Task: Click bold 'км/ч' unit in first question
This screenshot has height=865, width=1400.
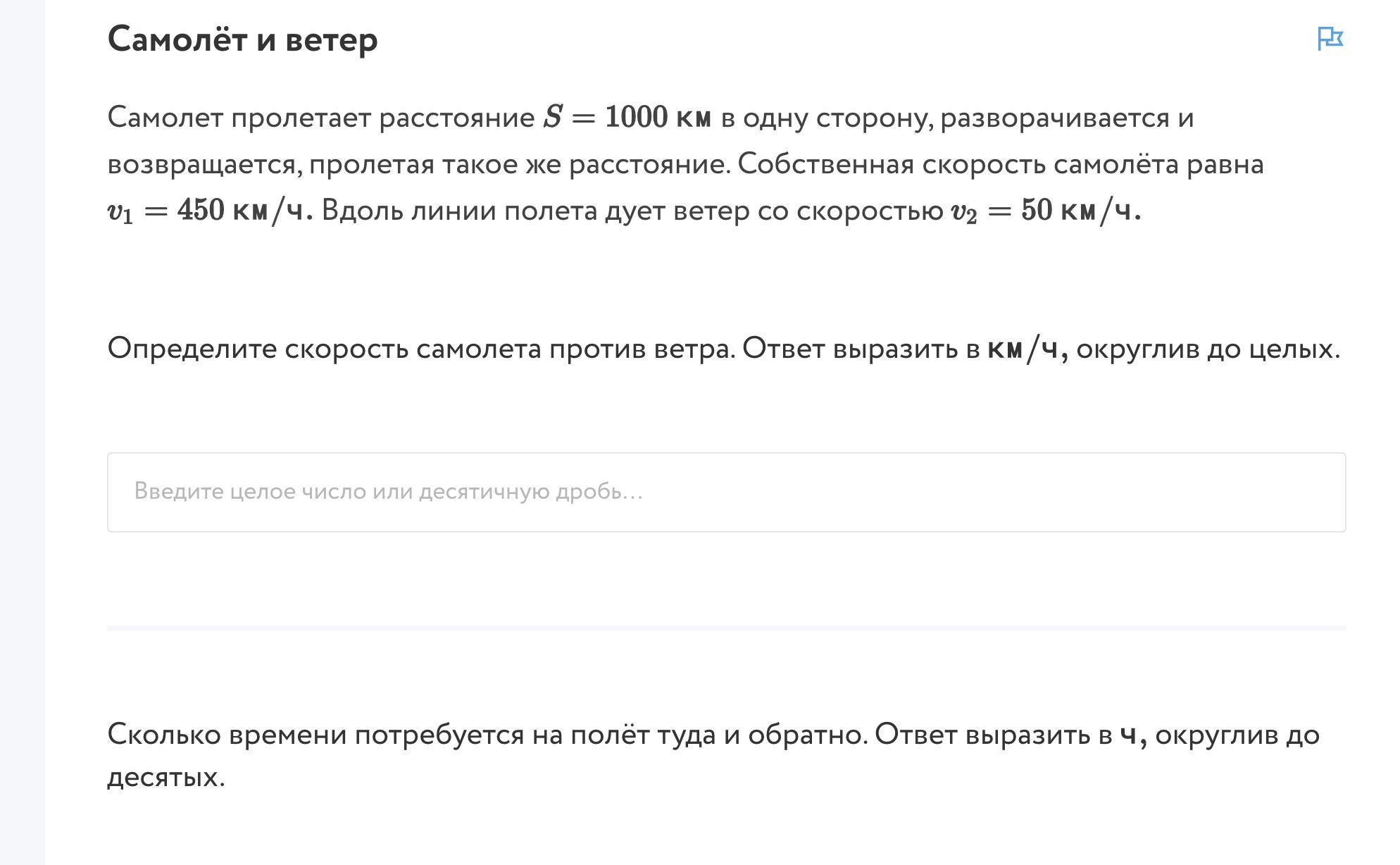Action: tap(1027, 348)
